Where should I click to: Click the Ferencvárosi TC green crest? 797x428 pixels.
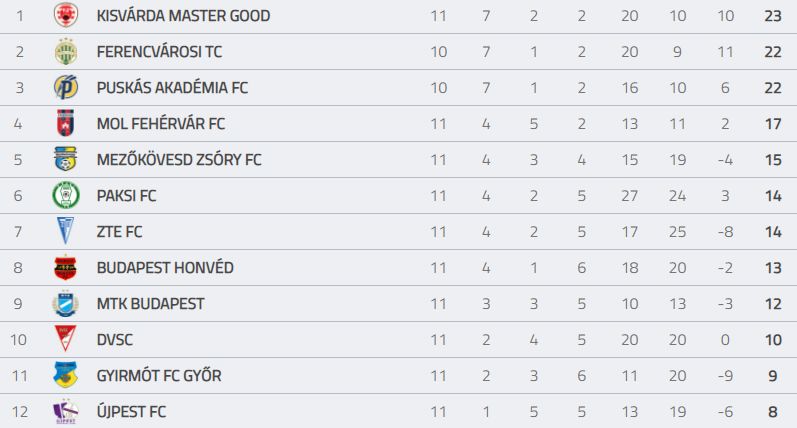coord(66,51)
